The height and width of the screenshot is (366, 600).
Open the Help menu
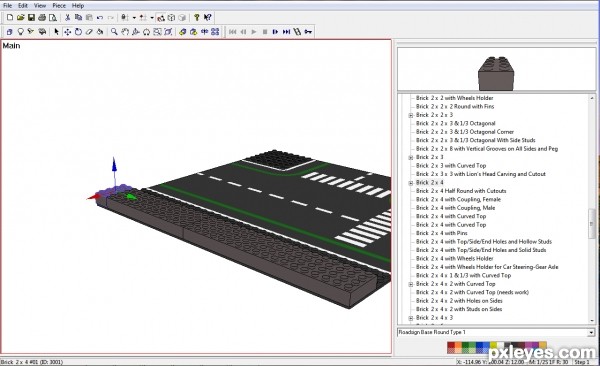tap(78, 6)
